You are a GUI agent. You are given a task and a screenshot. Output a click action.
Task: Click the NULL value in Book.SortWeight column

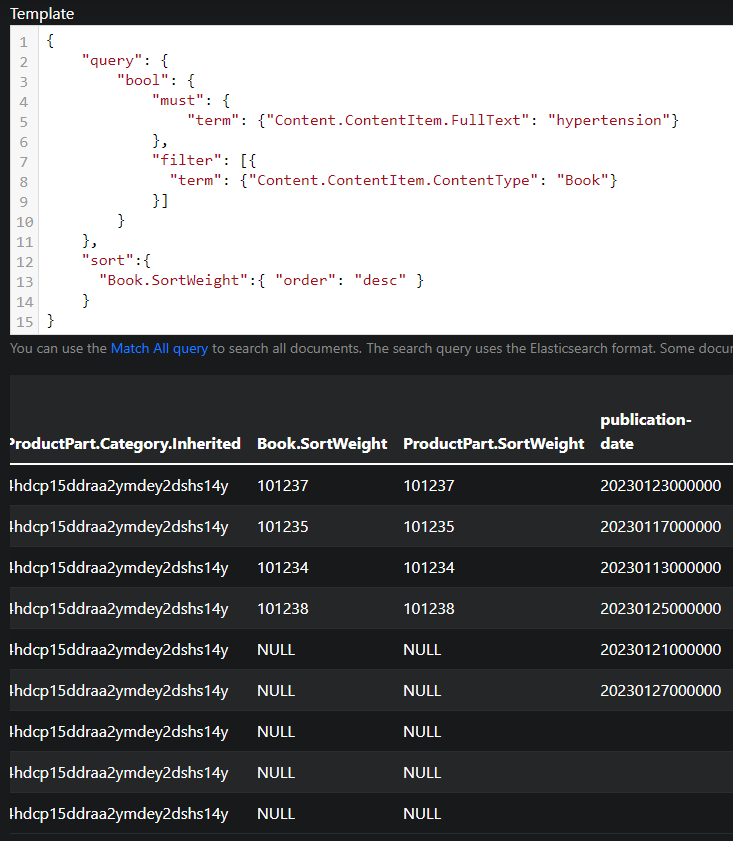276,649
